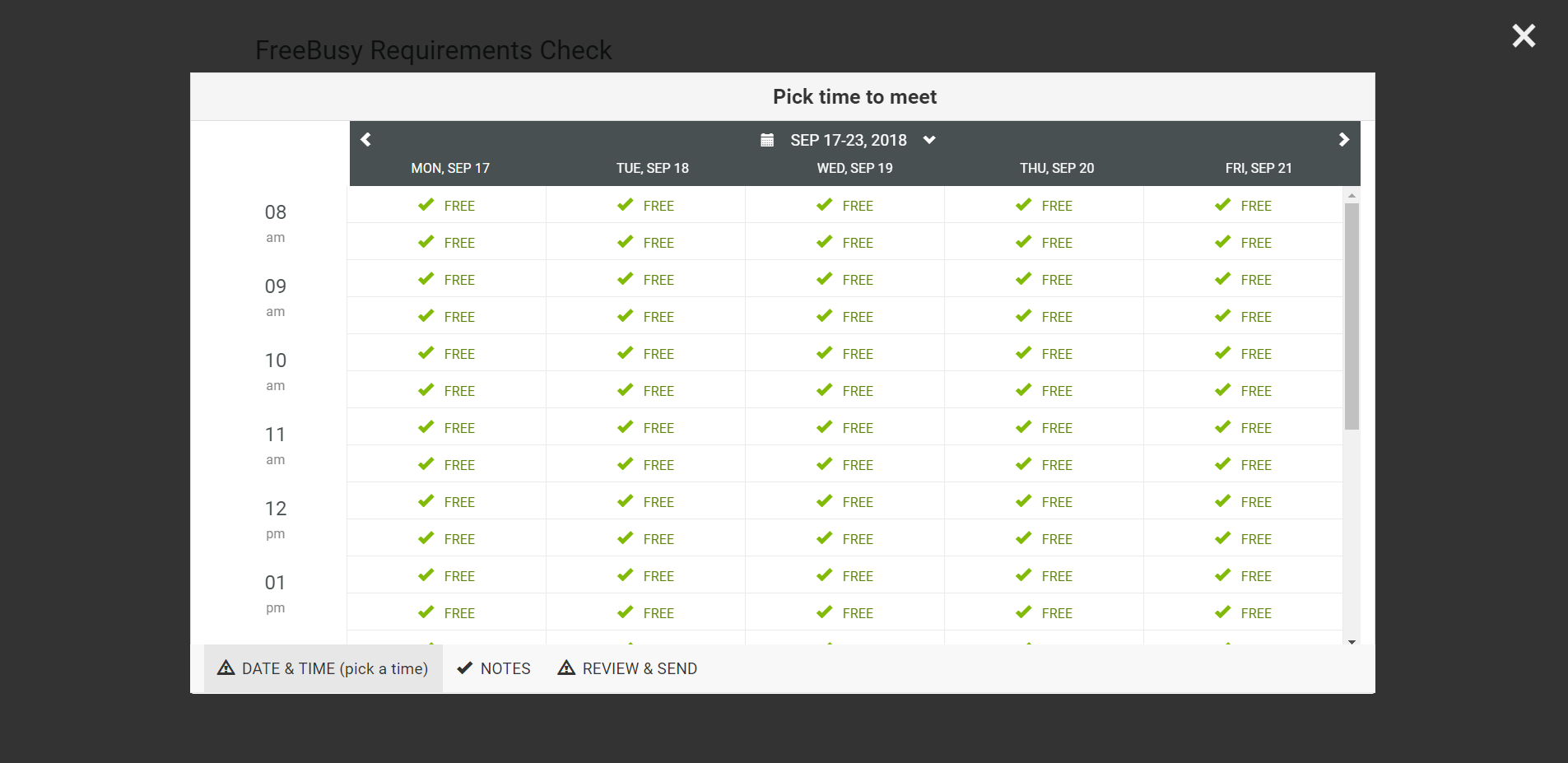Click green checkmark in Friday 1pm slot
Viewport: 1568px width, 763px height.
click(x=1222, y=575)
